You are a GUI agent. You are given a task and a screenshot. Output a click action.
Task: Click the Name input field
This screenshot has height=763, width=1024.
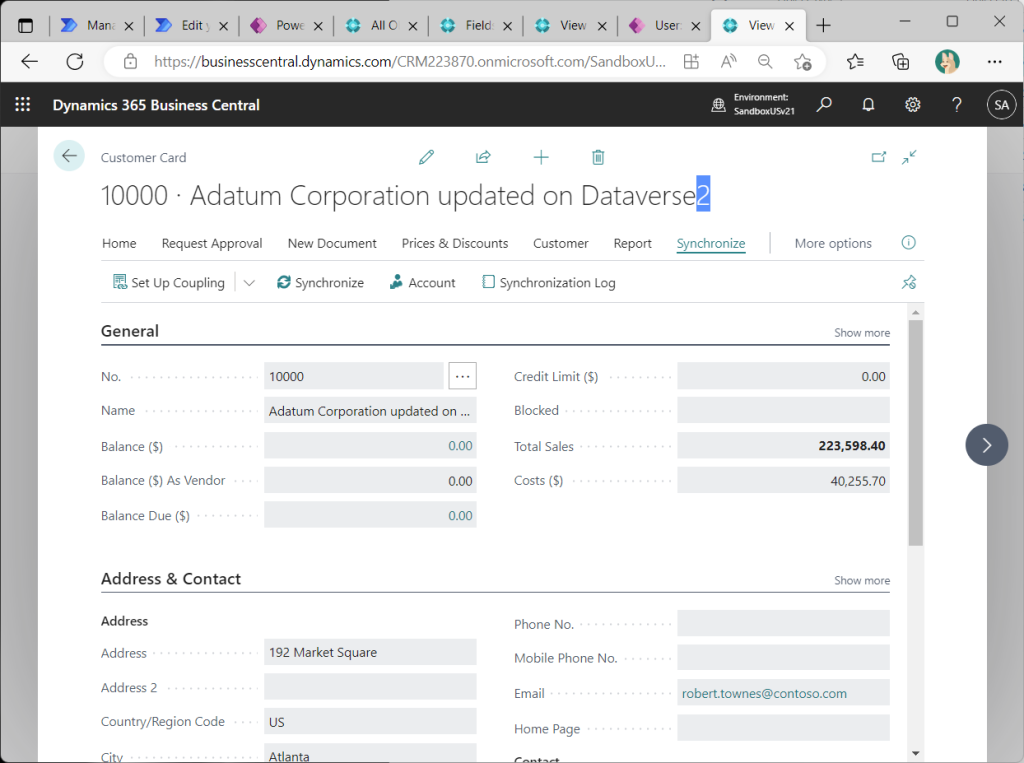370,411
